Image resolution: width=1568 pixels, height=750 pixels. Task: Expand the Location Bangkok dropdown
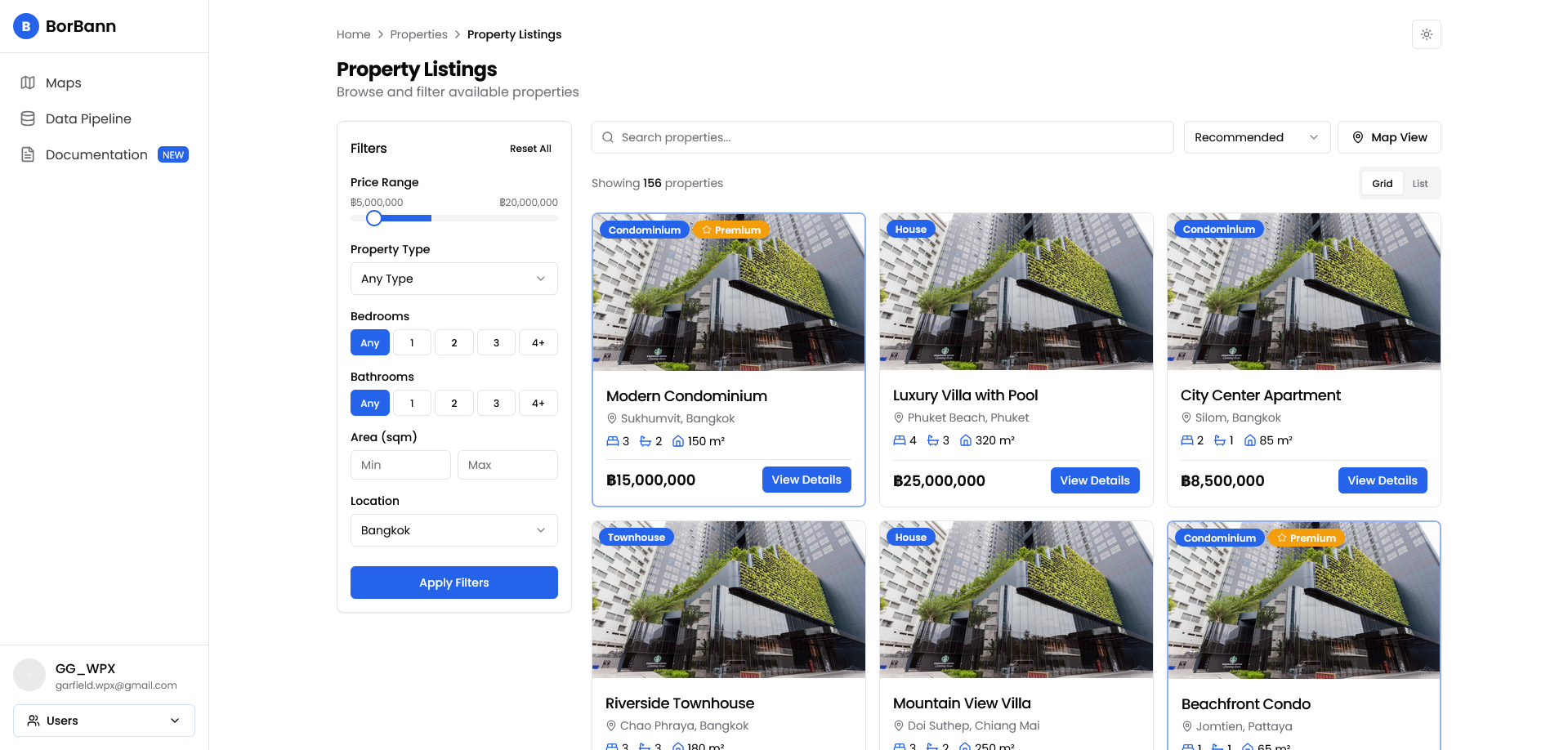point(453,530)
